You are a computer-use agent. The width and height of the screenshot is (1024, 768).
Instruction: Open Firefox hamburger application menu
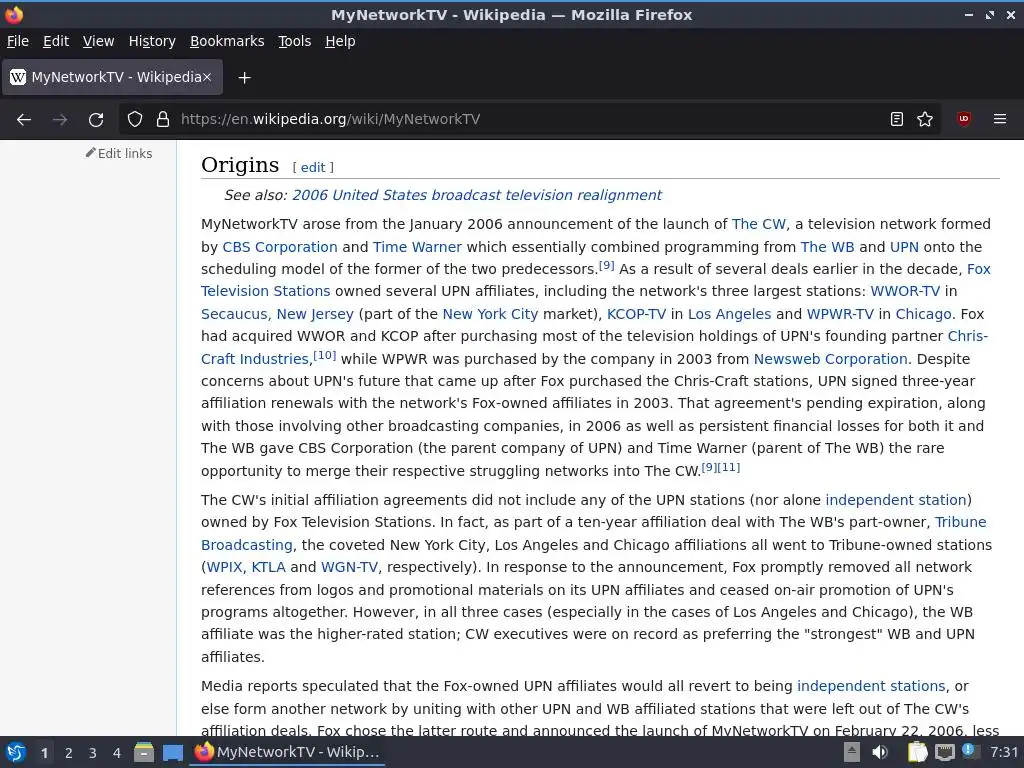pos(1000,120)
